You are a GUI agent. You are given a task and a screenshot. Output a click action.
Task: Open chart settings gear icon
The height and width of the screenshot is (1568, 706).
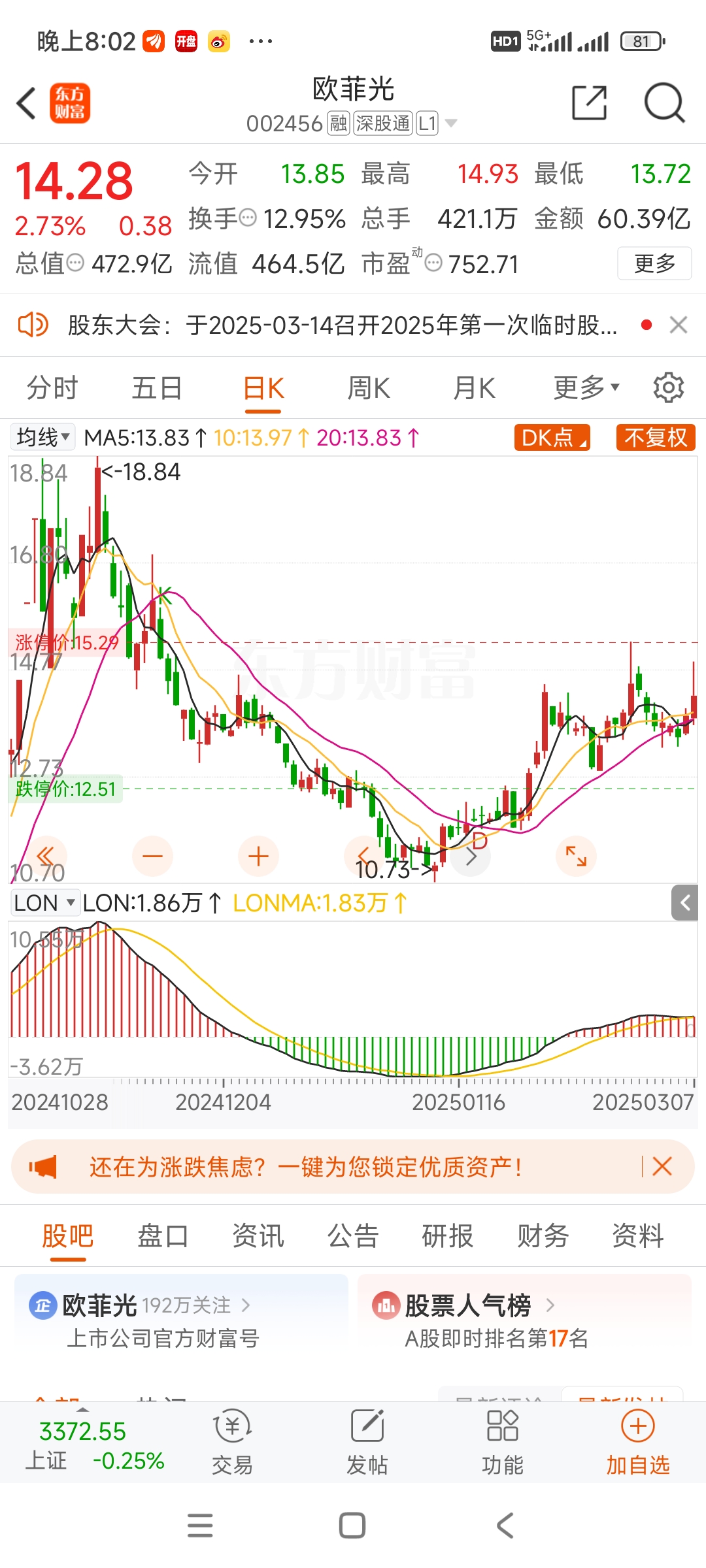coord(668,388)
